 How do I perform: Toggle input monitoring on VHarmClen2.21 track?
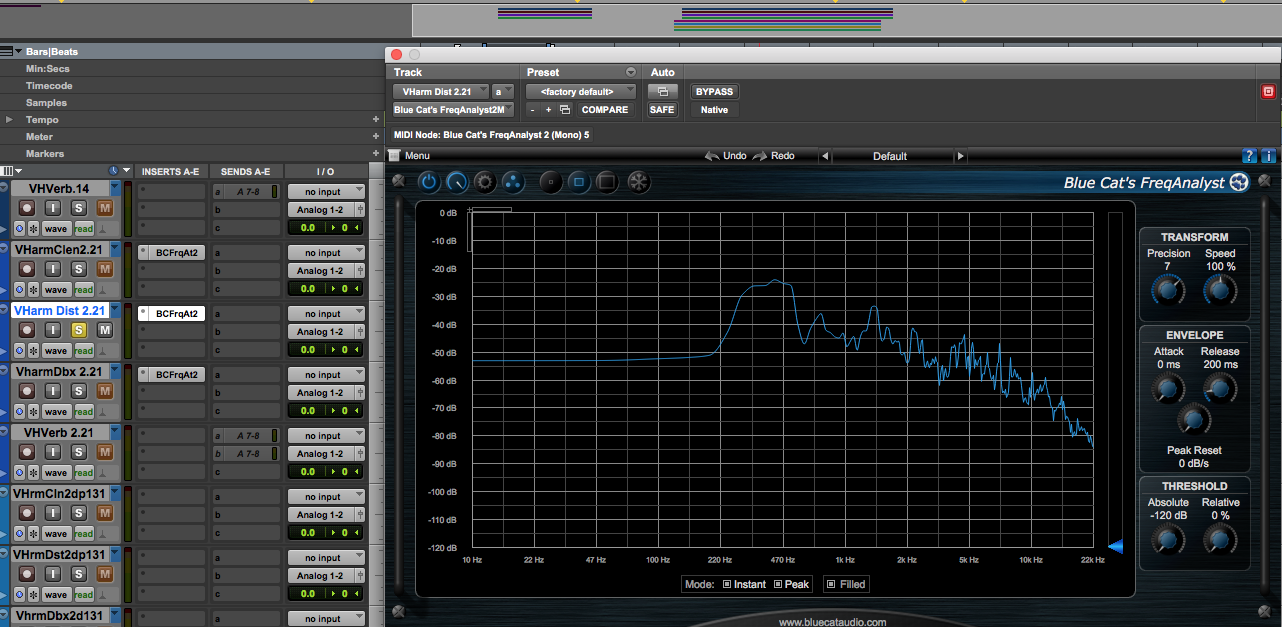click(x=53, y=269)
